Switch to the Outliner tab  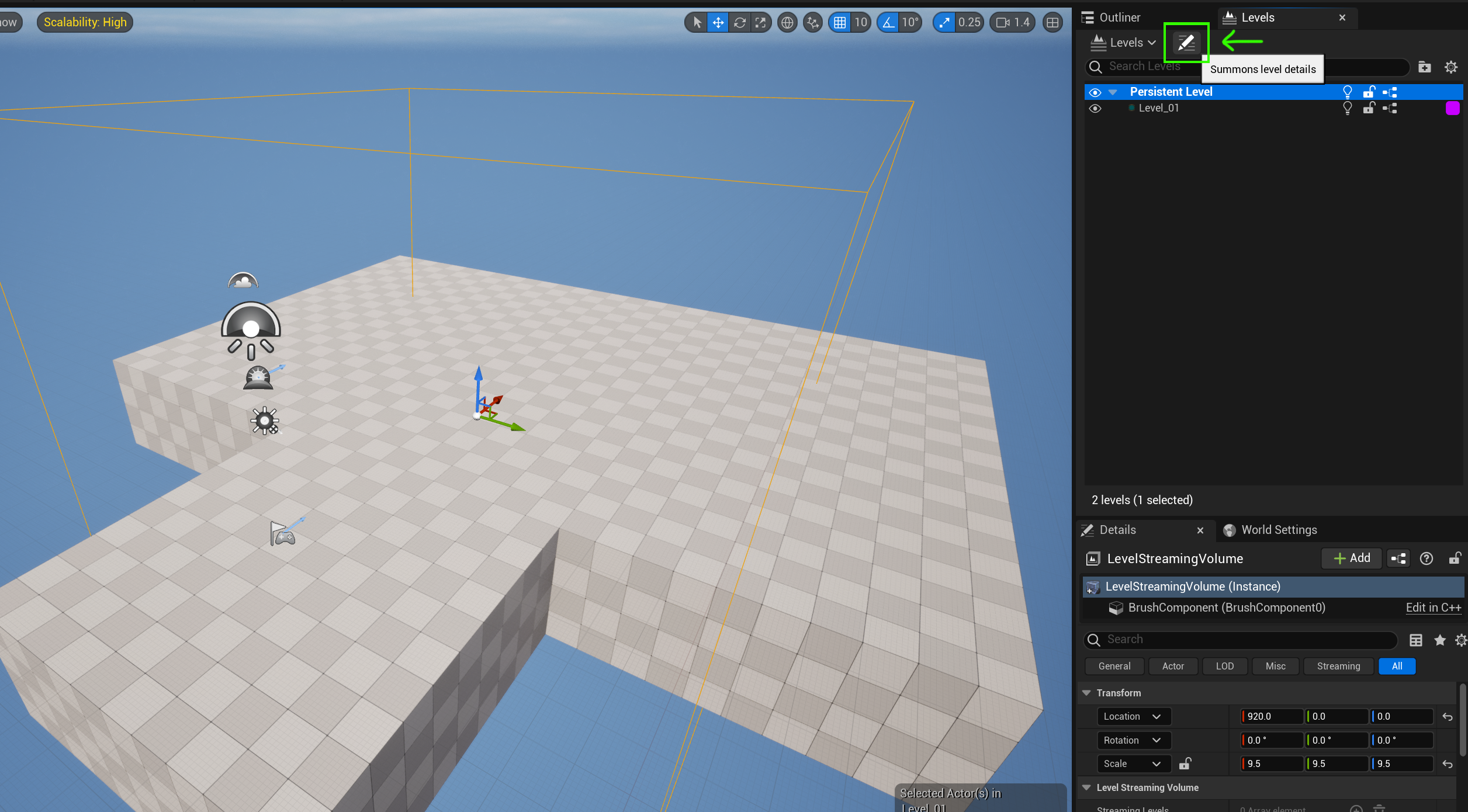[x=1119, y=18]
